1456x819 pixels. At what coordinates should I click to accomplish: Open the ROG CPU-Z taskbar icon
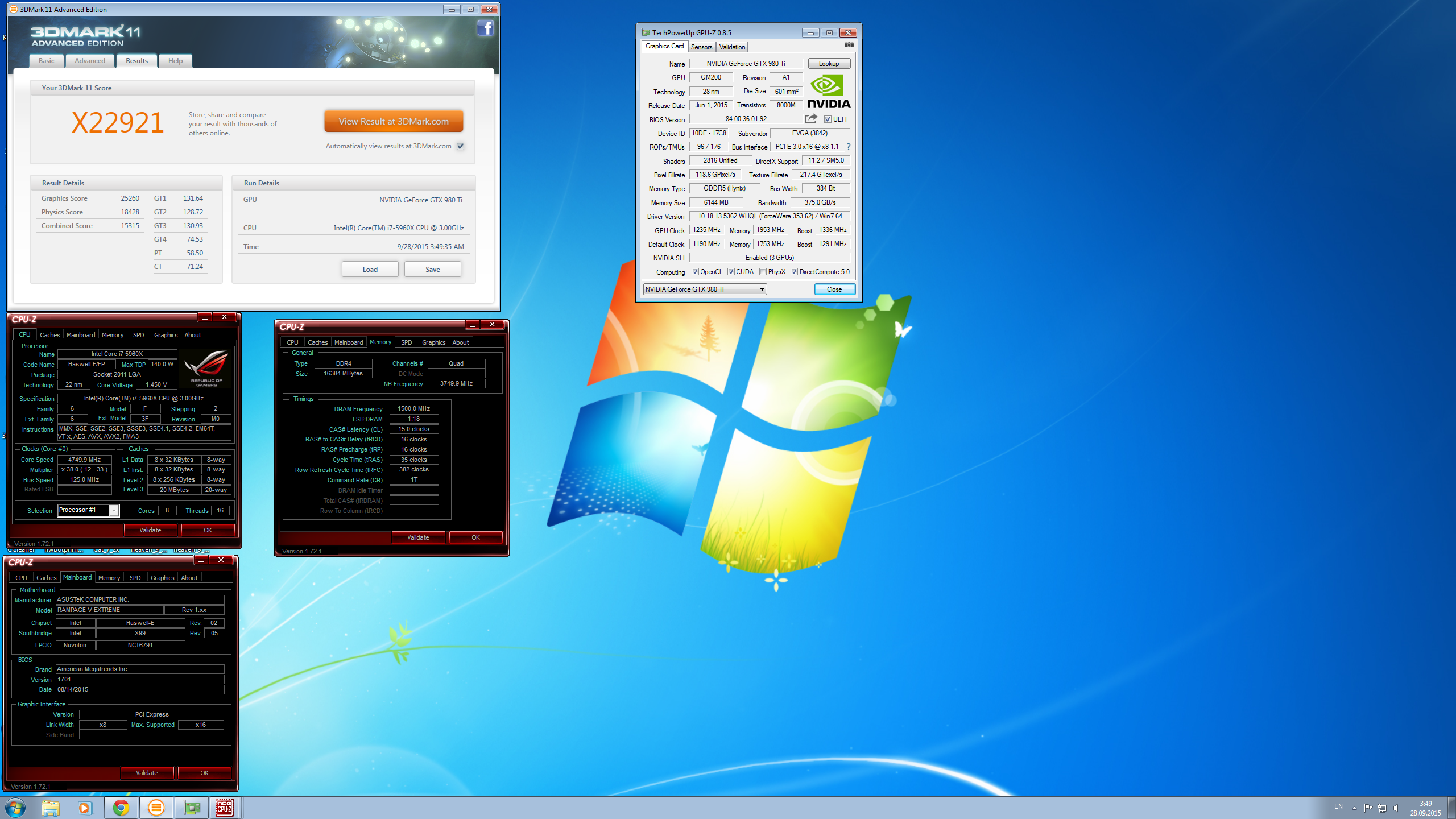[x=225, y=808]
